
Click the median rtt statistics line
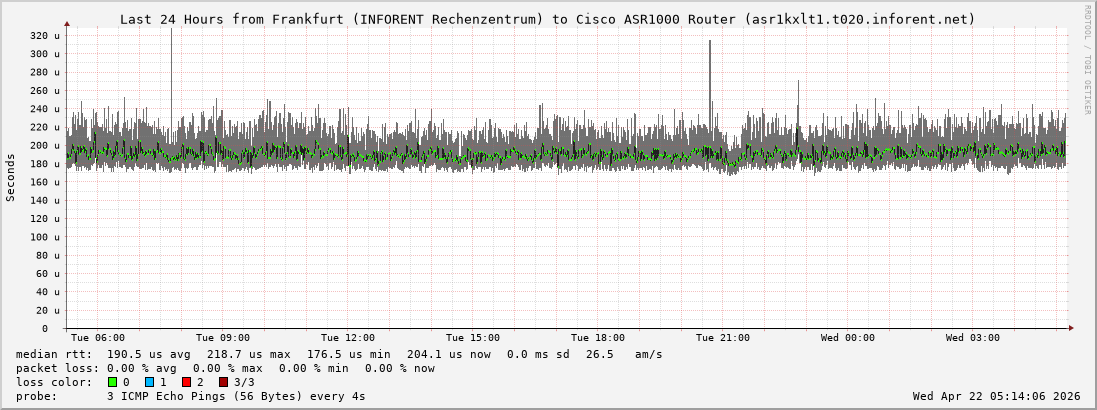point(339,354)
